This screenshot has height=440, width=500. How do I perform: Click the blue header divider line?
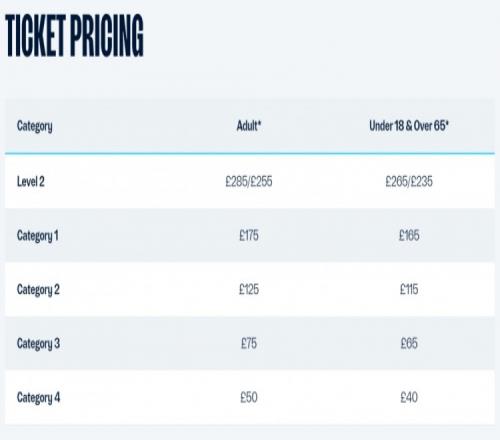[250, 154]
